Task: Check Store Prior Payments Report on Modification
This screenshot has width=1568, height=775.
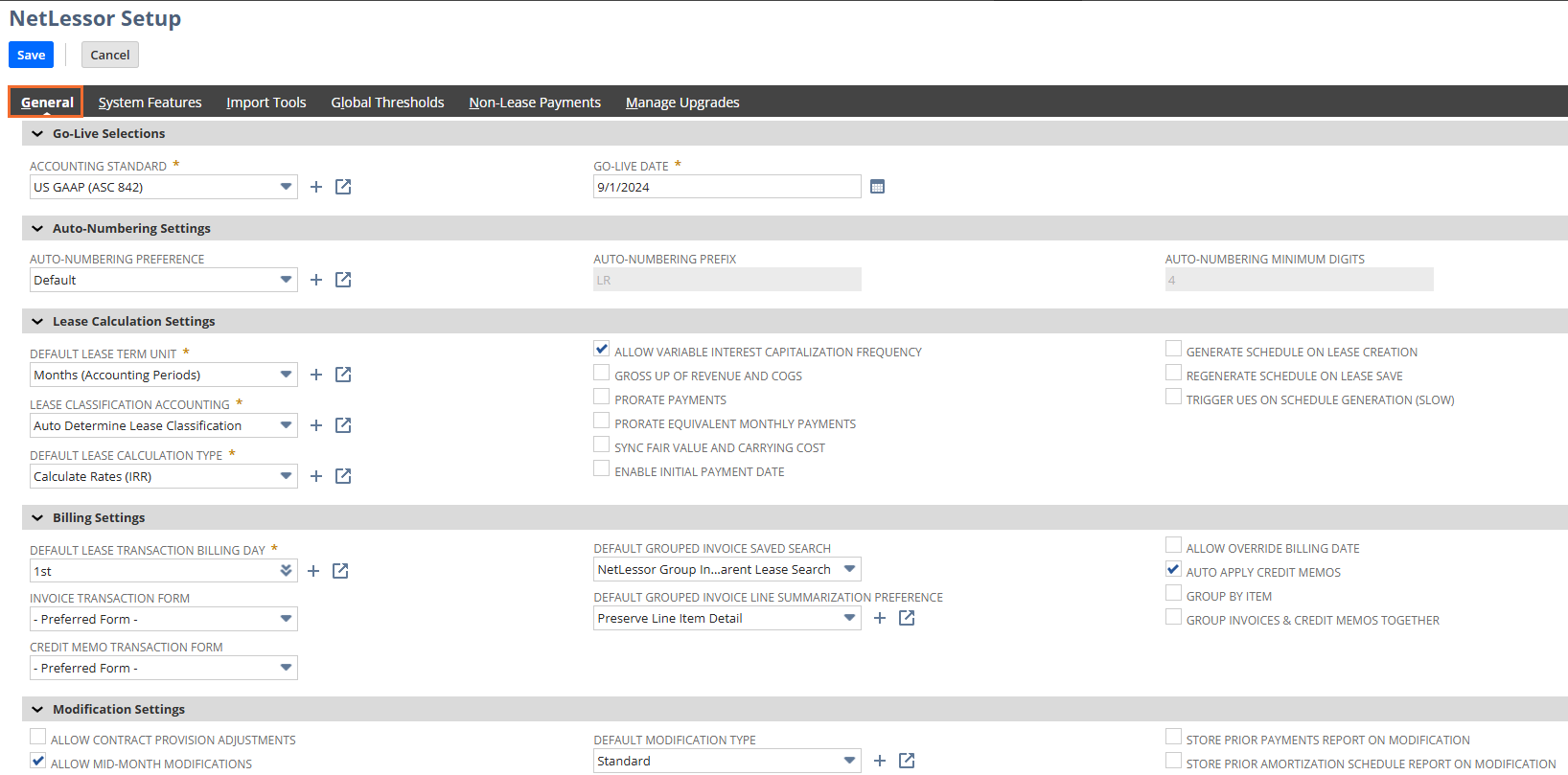Action: [1173, 737]
